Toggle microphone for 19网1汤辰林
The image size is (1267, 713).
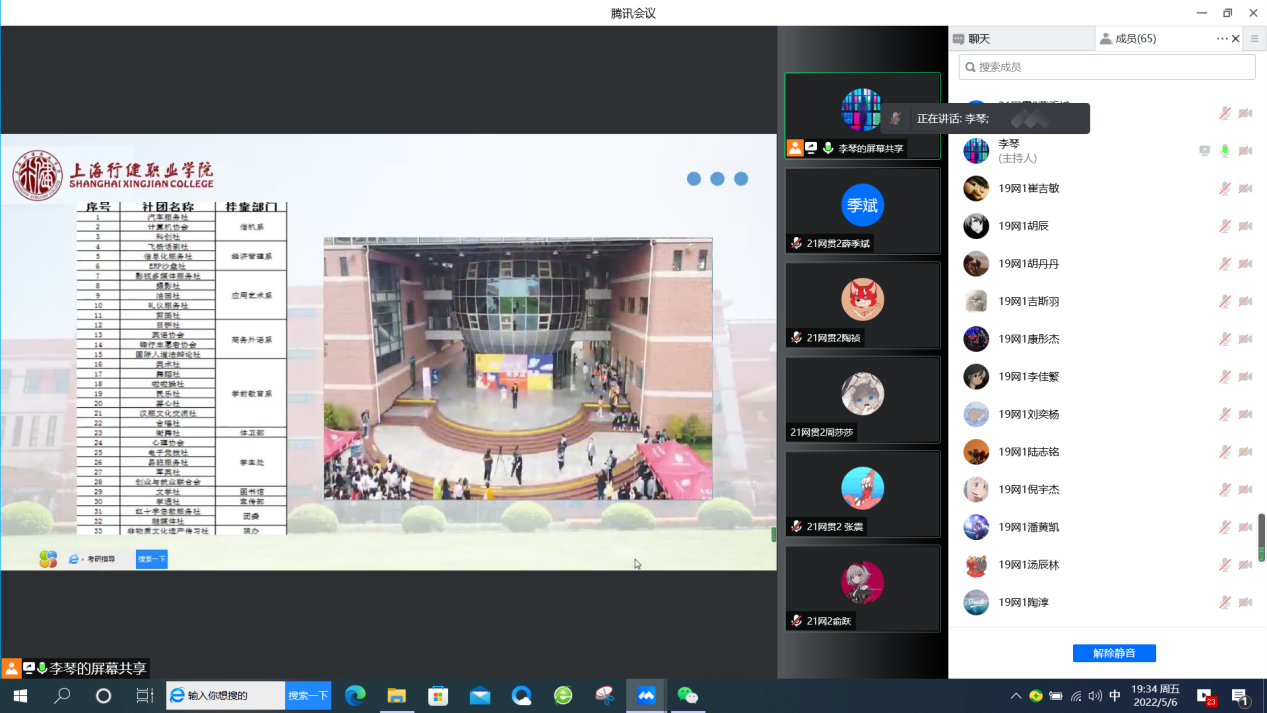click(1225, 565)
